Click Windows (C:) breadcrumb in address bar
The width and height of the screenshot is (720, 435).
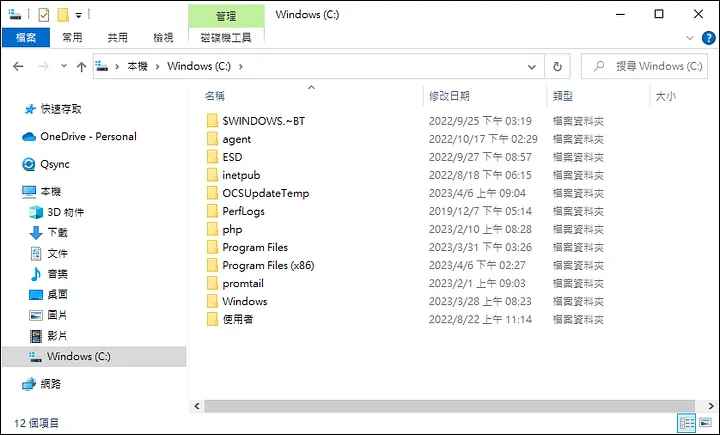tap(199, 66)
